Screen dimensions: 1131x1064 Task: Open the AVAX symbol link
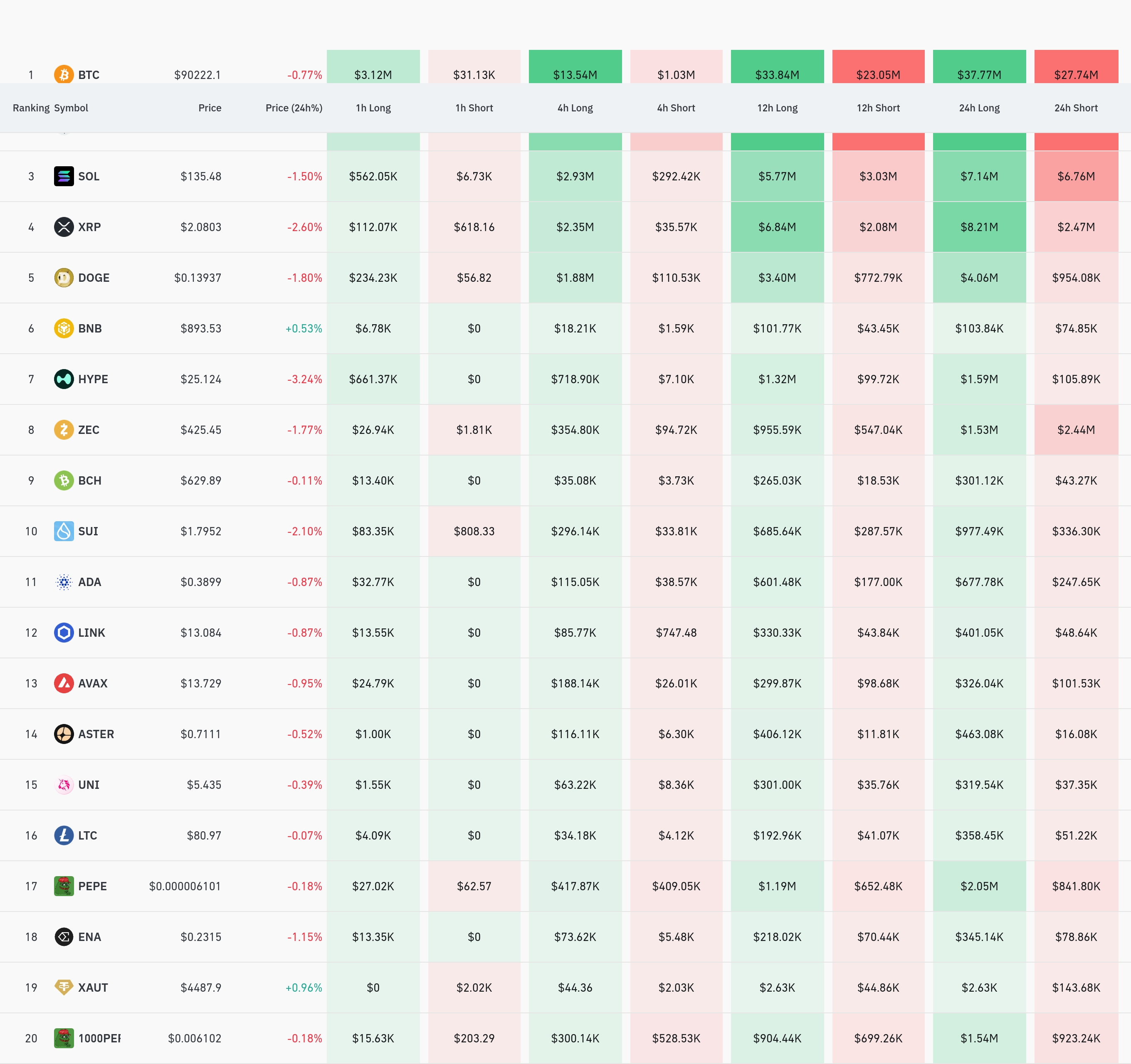click(93, 684)
